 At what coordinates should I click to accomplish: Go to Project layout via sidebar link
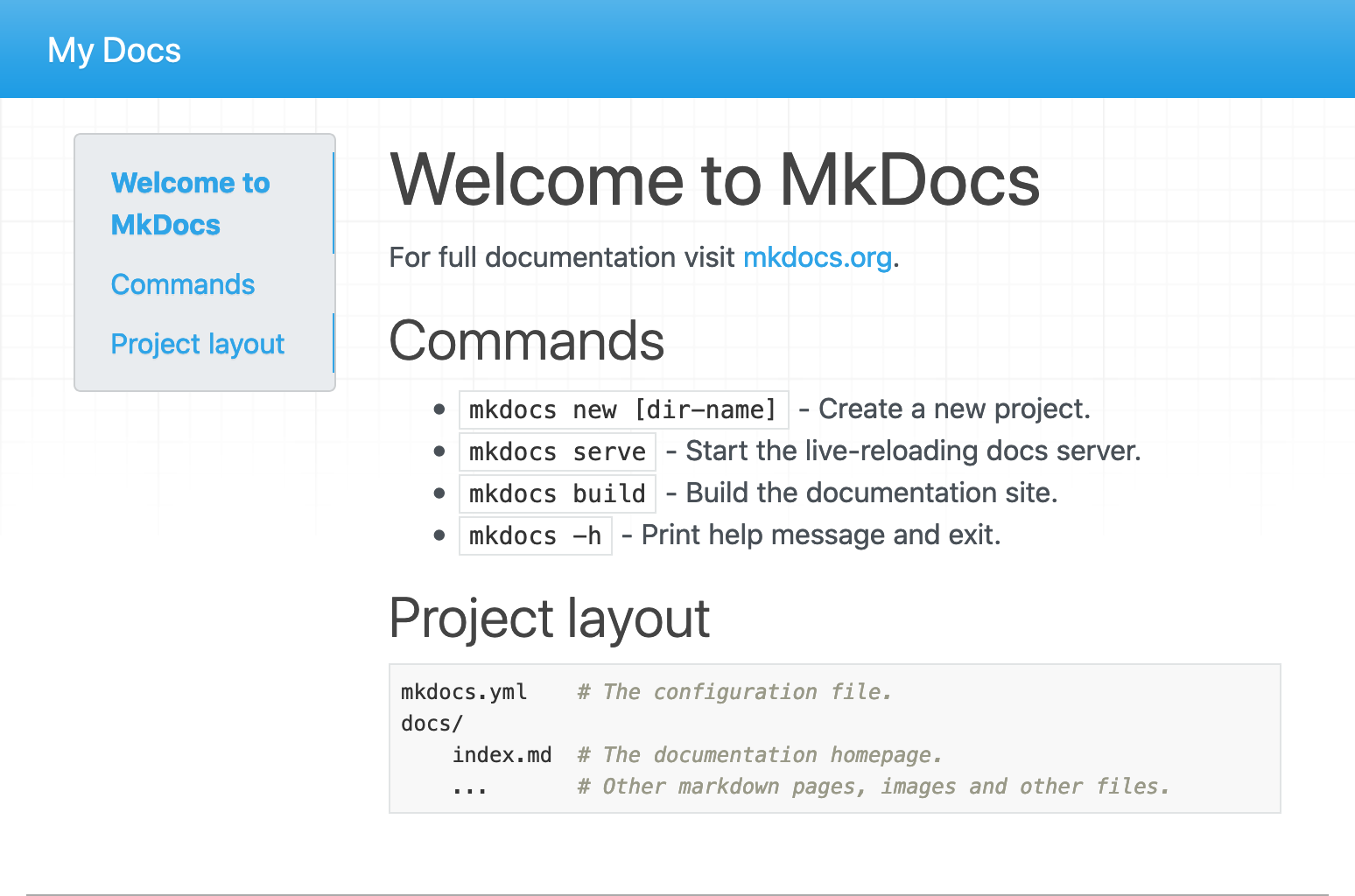pos(198,344)
